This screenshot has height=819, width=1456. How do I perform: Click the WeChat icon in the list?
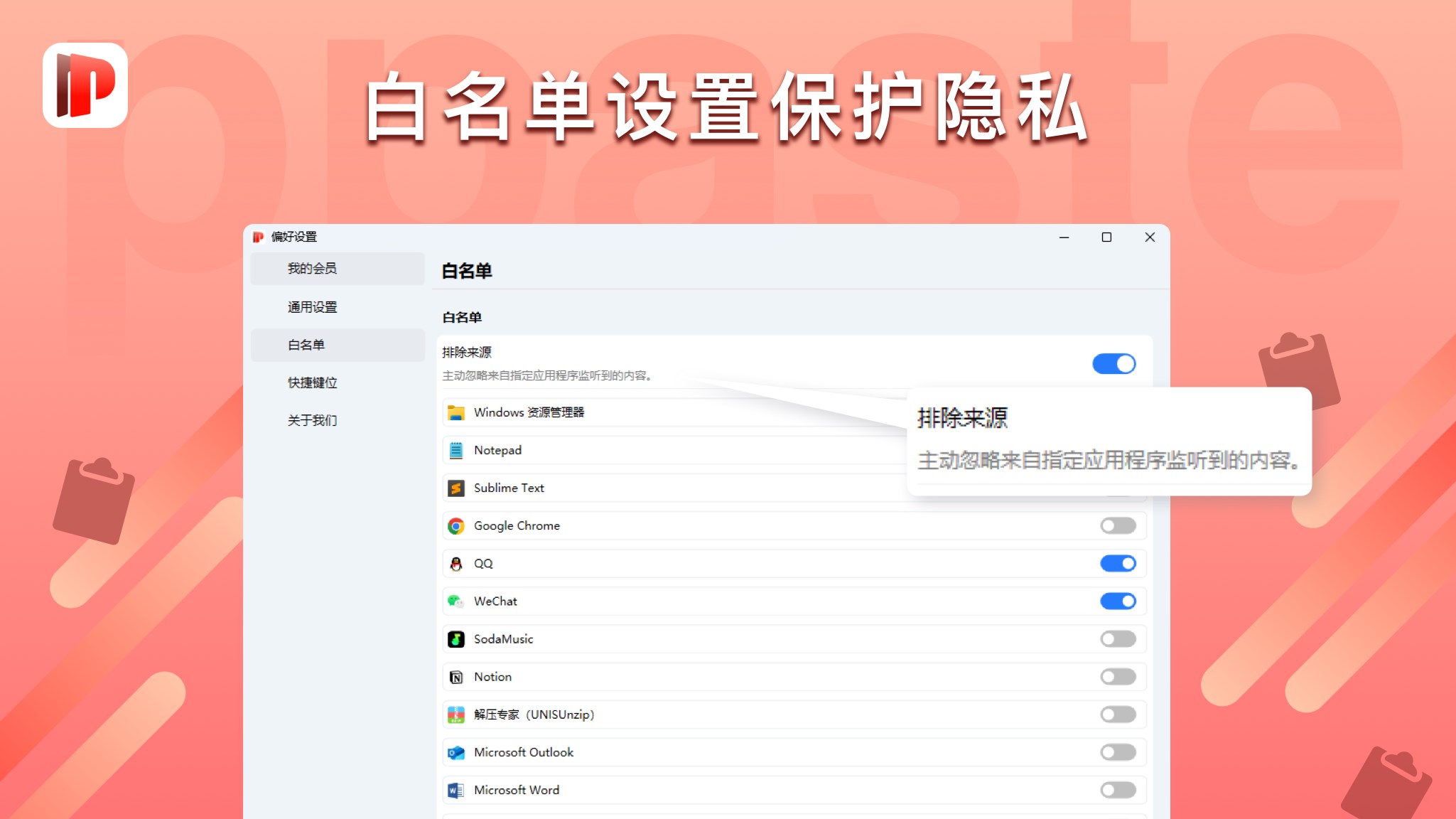(456, 601)
